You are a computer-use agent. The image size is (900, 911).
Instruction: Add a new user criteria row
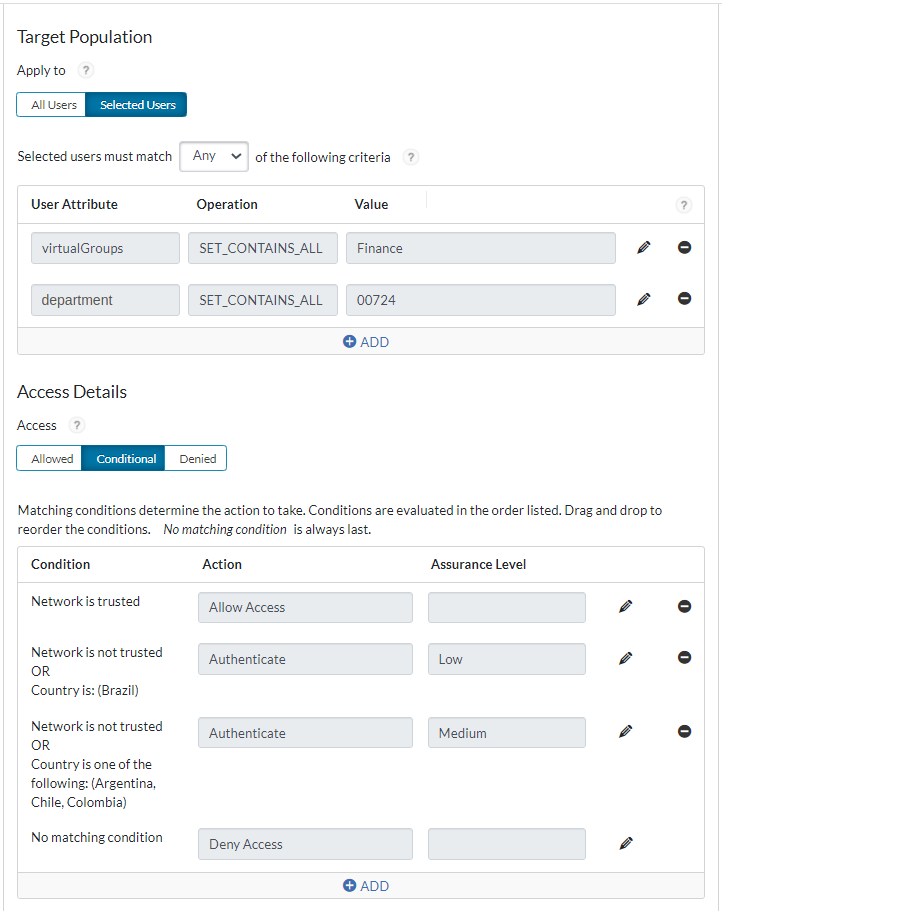[366, 341]
